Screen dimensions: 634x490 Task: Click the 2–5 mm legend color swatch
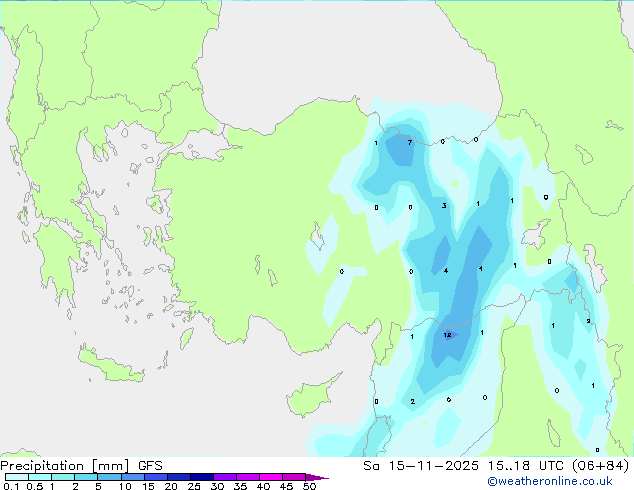click(x=86, y=477)
